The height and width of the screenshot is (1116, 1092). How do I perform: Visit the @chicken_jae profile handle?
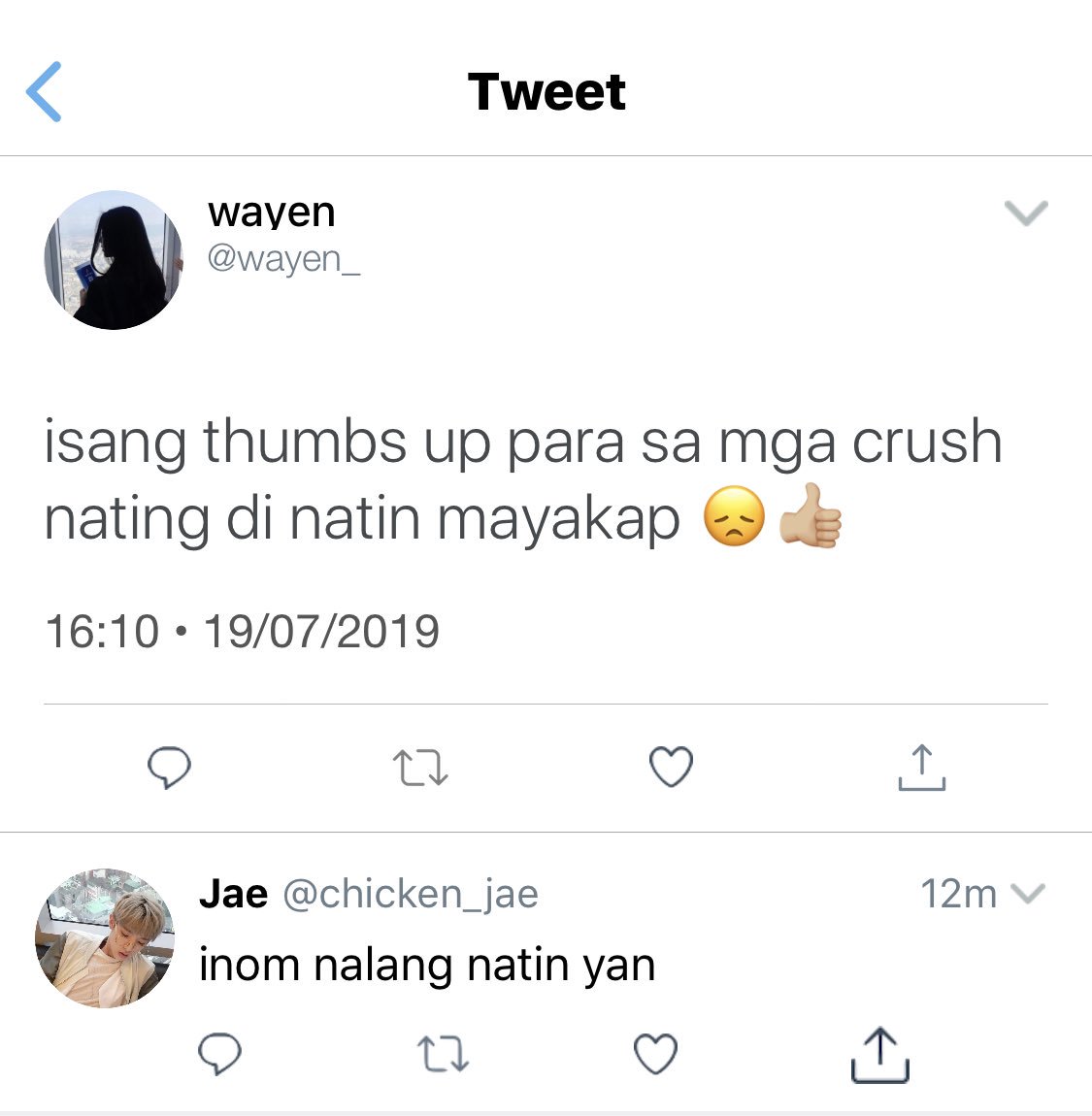click(411, 895)
